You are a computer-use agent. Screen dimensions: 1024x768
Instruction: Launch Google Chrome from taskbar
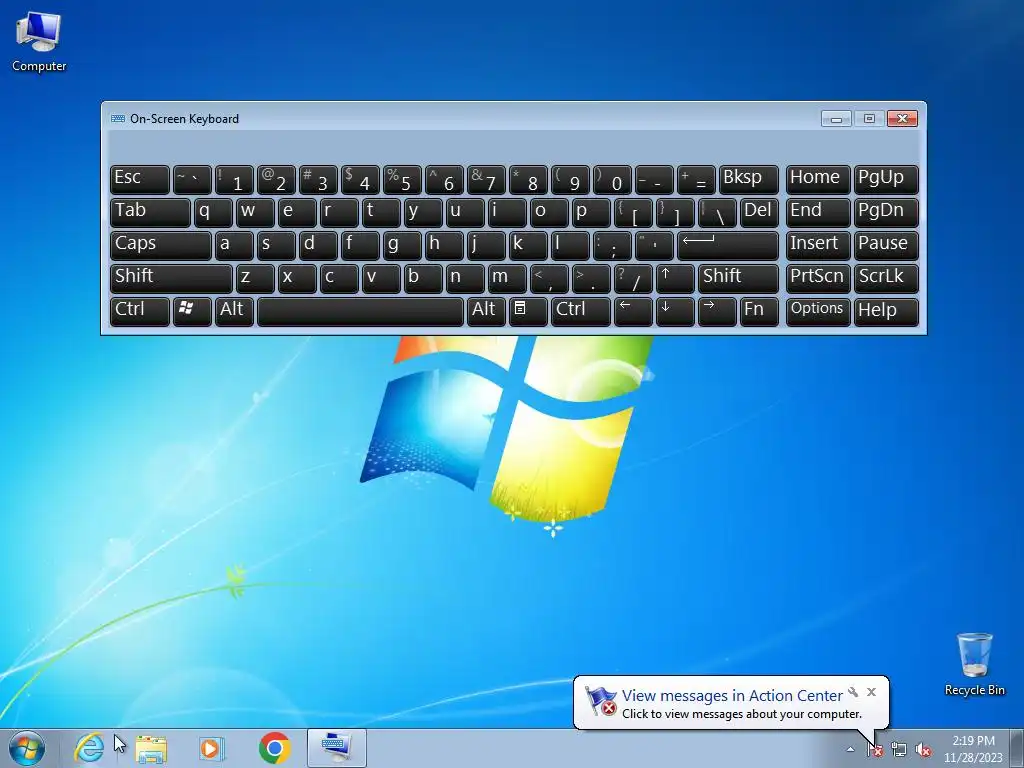[x=274, y=748]
